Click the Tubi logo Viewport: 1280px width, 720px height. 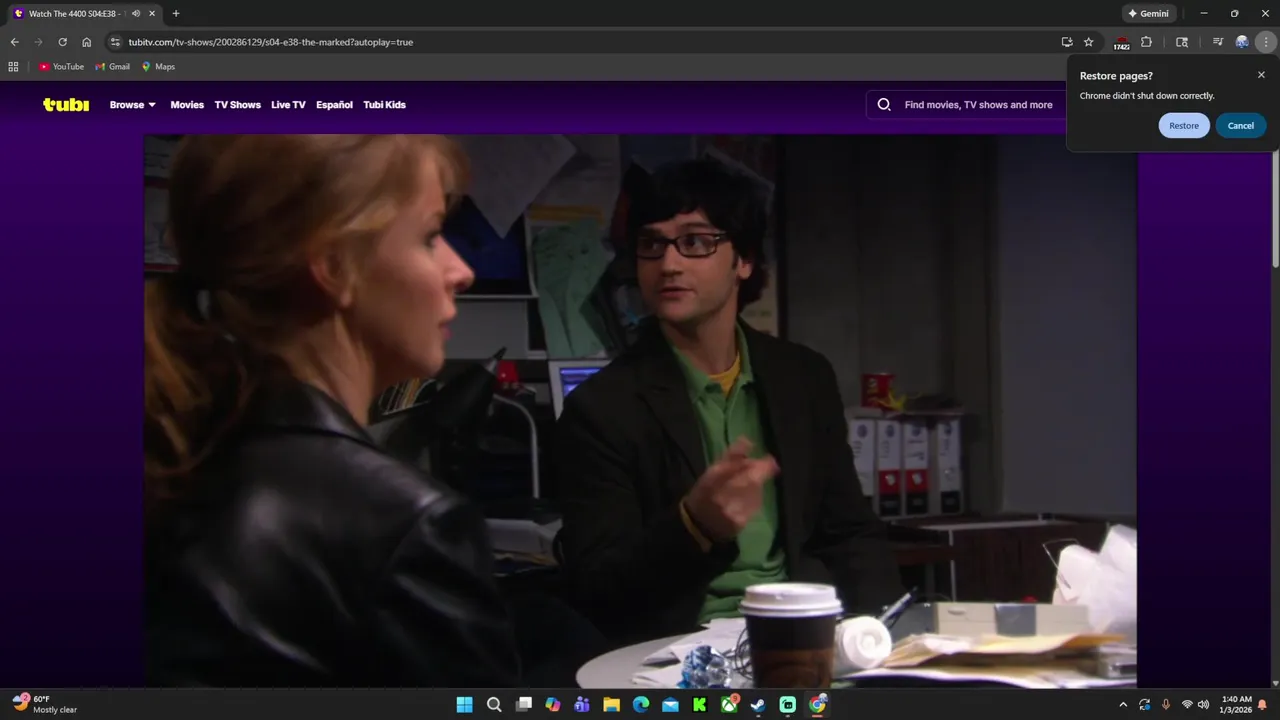tap(66, 104)
